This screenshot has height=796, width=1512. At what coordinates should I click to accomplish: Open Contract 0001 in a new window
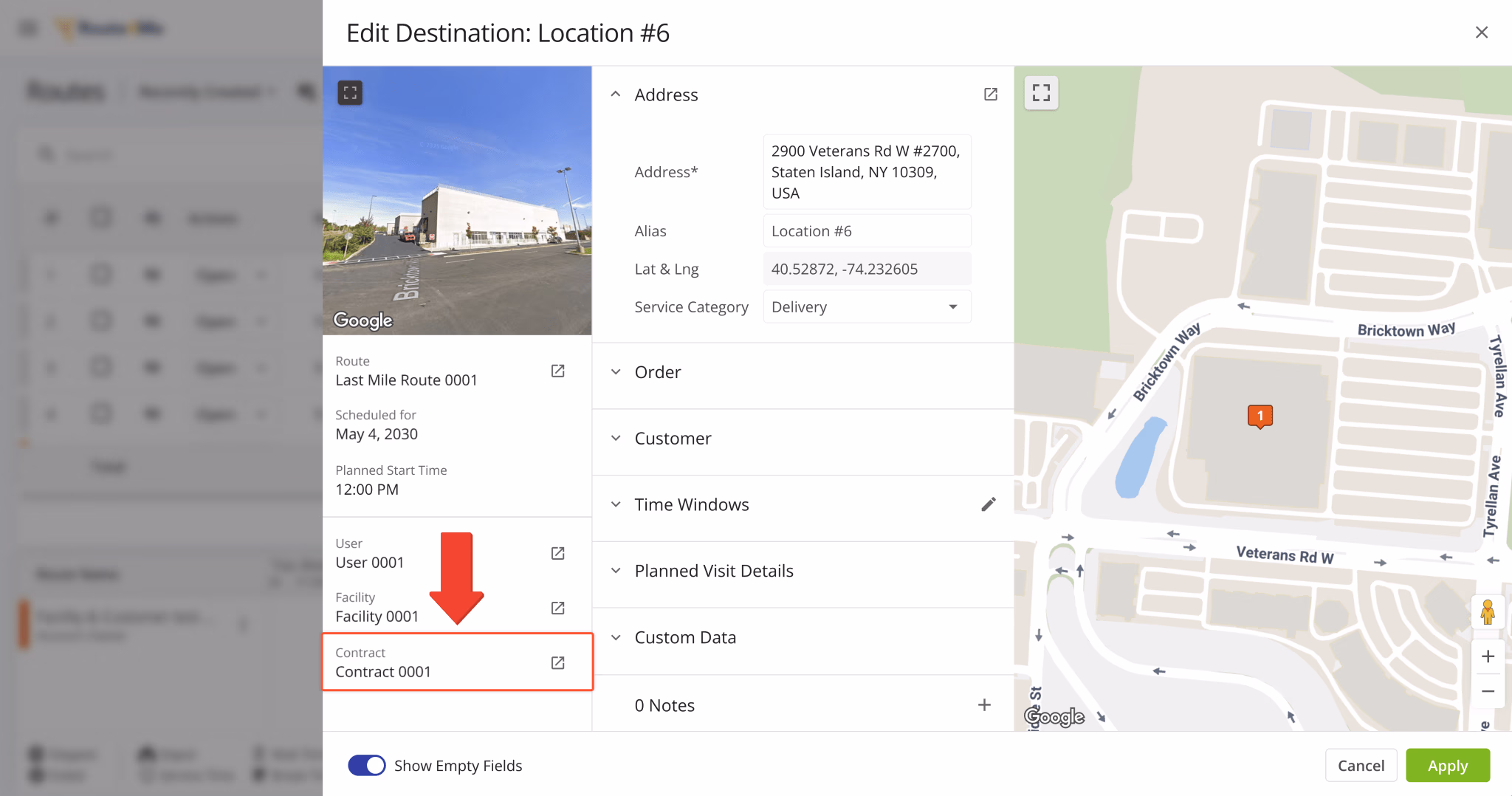pyautogui.click(x=557, y=662)
